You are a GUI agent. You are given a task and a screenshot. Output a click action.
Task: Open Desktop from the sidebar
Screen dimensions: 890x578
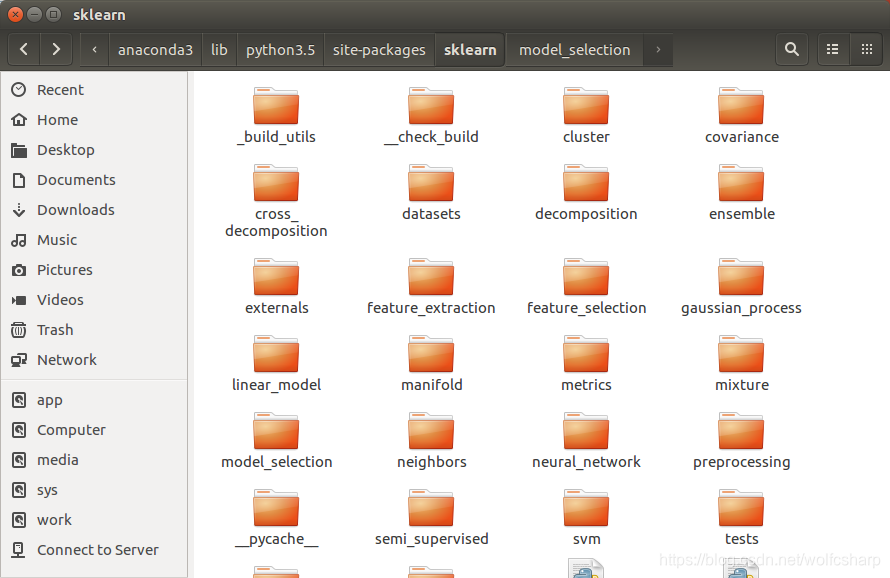[x=94, y=150]
